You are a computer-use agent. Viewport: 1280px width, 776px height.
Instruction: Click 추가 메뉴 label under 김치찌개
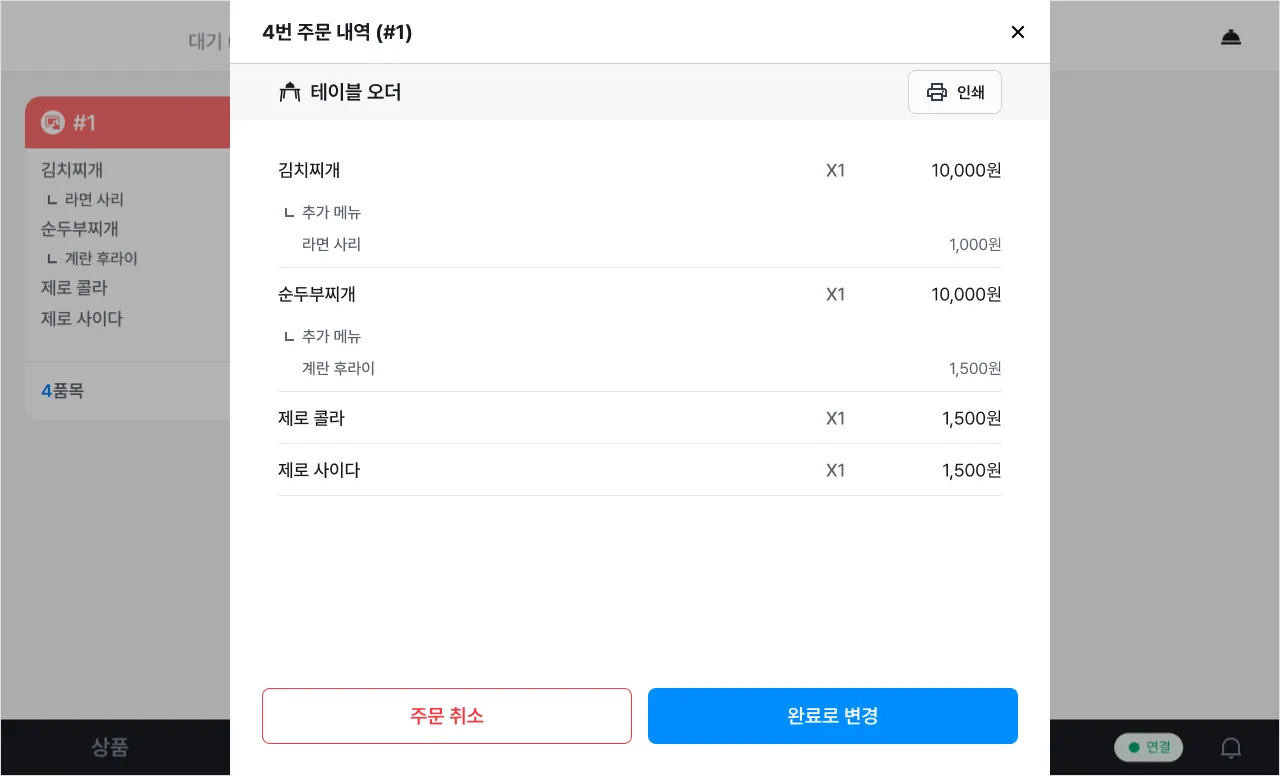[x=331, y=212]
